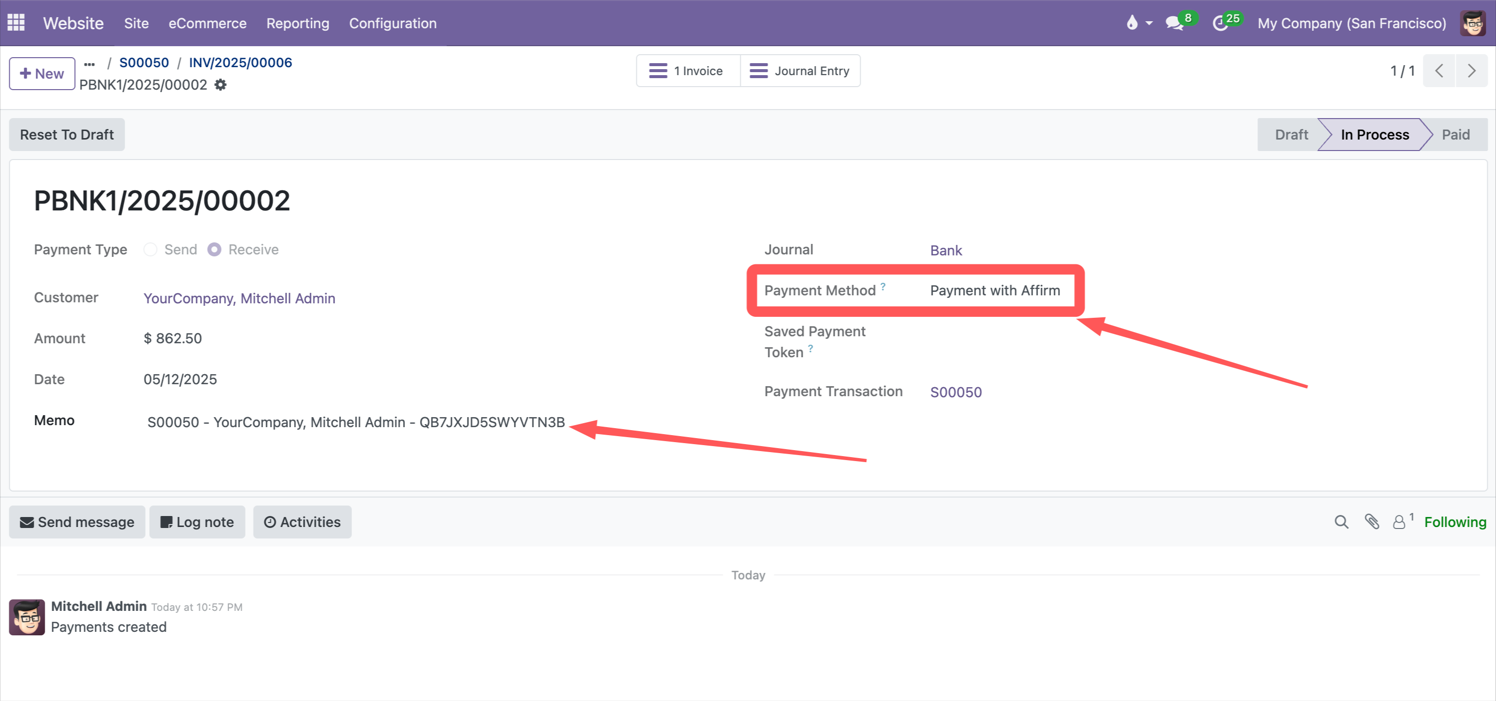Click Reset To Draft button
The image size is (1496, 701).
click(67, 135)
